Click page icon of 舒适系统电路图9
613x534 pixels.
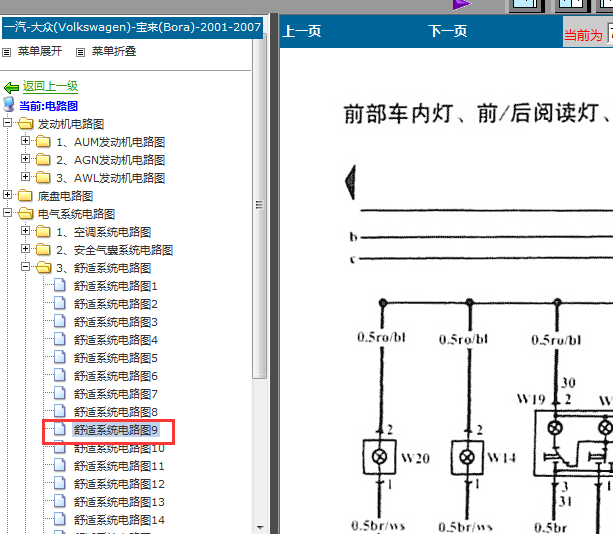coord(59,429)
